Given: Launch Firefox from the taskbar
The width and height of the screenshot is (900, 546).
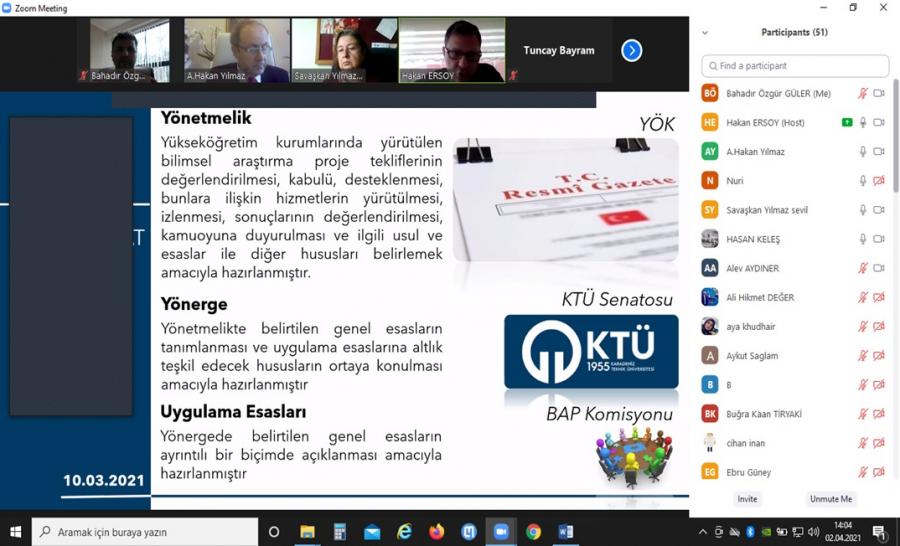Looking at the screenshot, I should [436, 532].
